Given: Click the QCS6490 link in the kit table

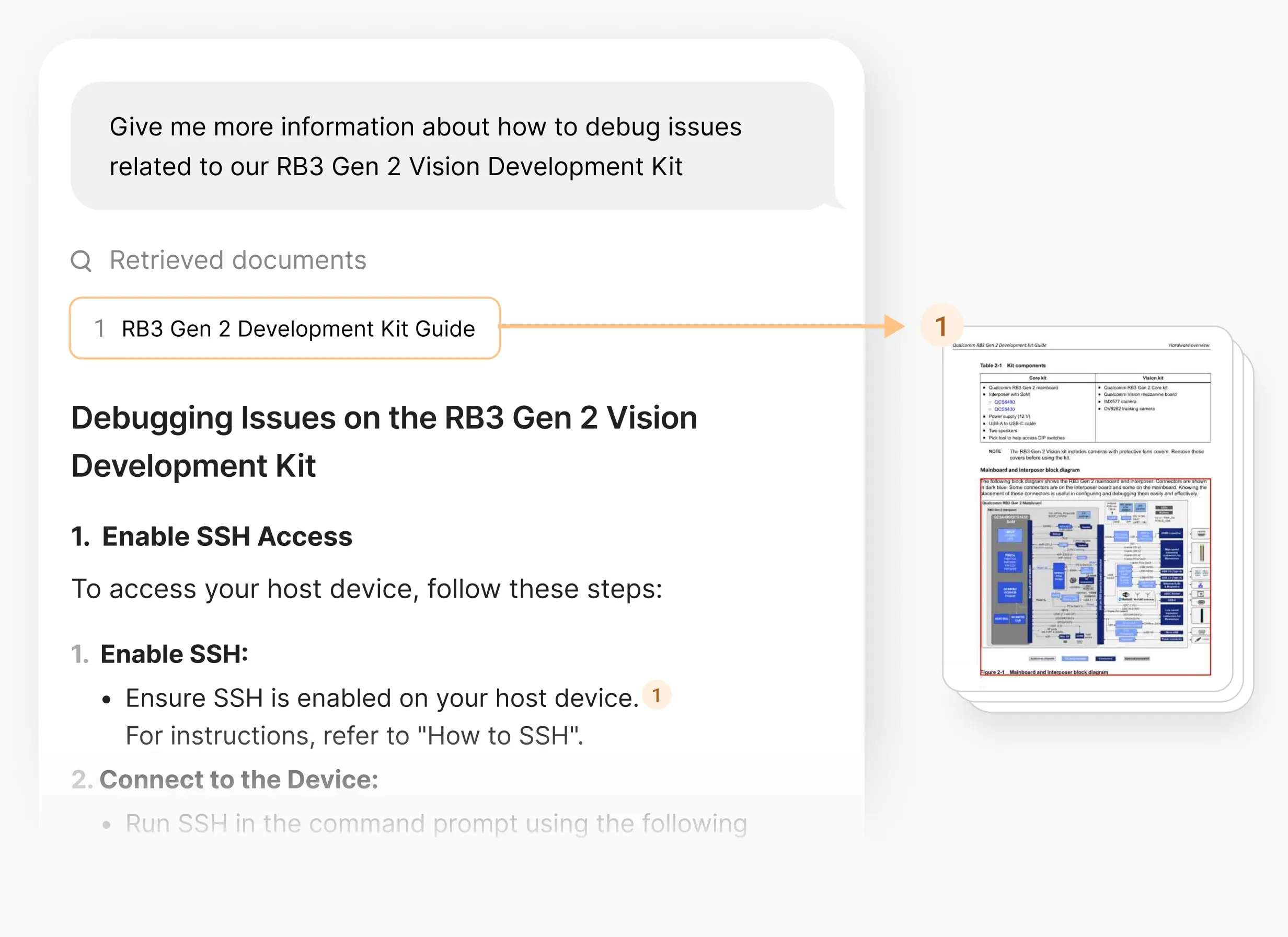Looking at the screenshot, I should pos(1004,402).
